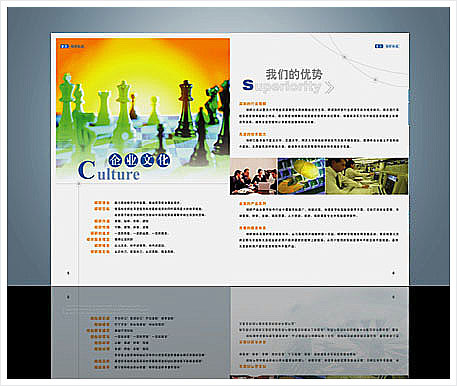Click the first orange subheading under Superiority
457x386 pixels.
[253, 104]
